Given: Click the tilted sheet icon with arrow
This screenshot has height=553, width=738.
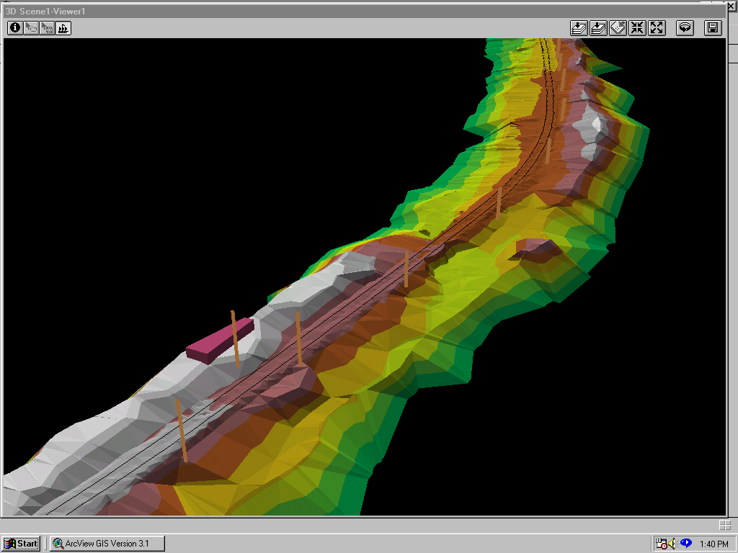Looking at the screenshot, I should tap(618, 28).
